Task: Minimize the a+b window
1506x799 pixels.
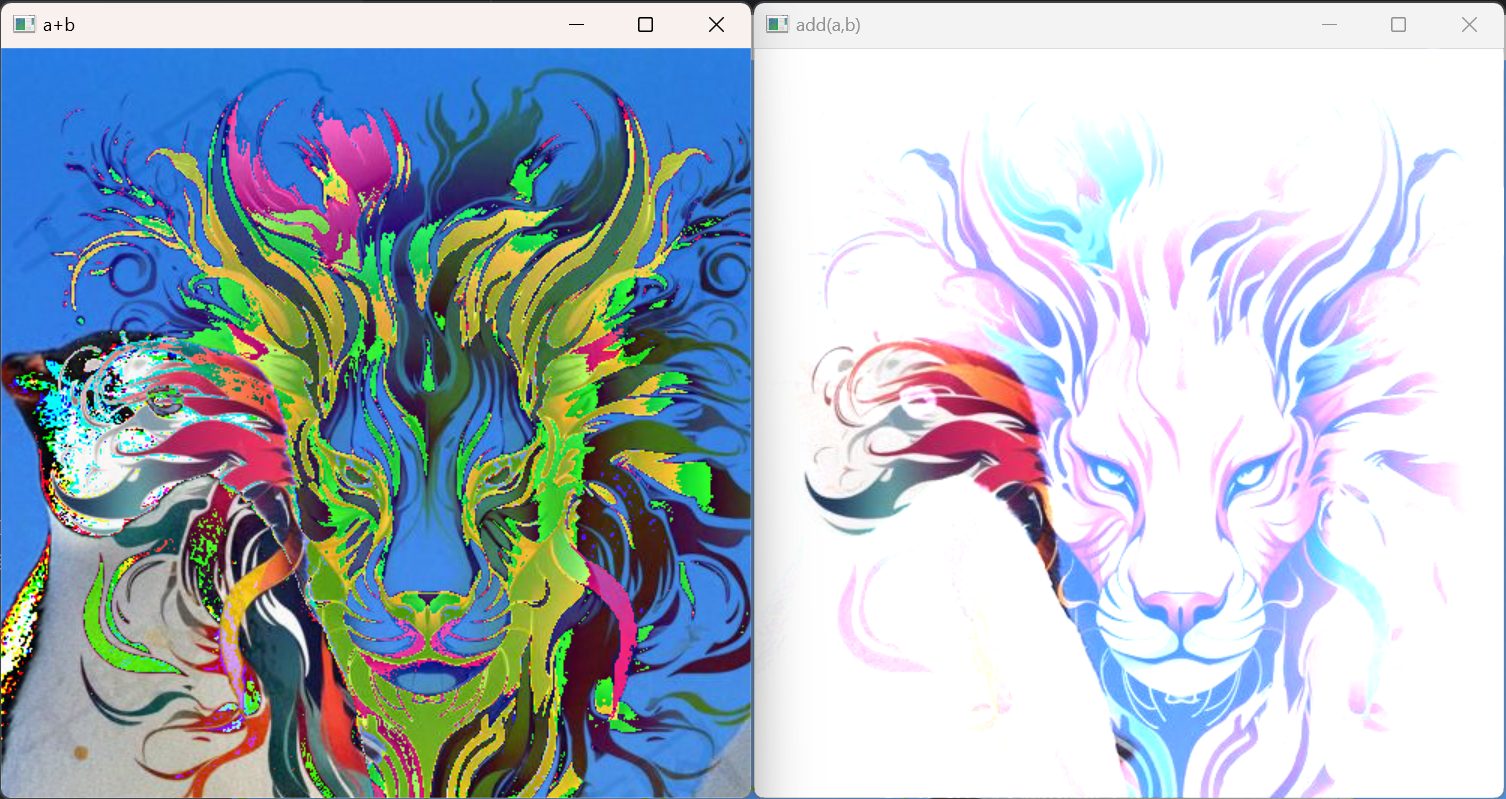Action: click(x=577, y=24)
